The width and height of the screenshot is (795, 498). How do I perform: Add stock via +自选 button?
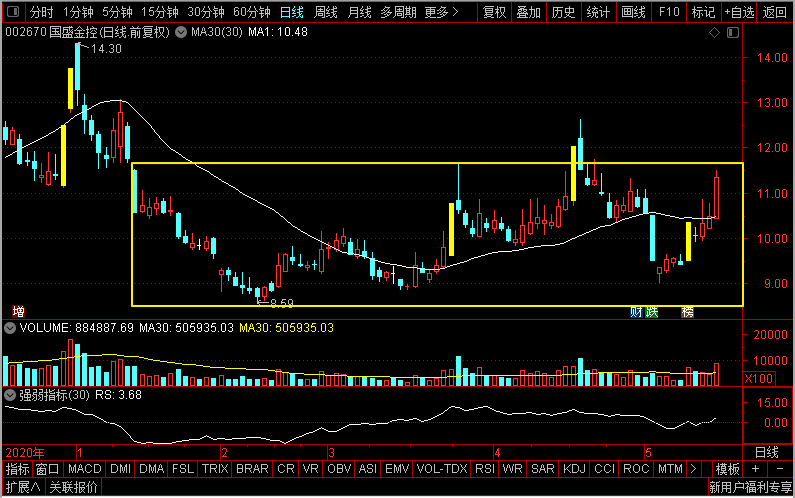(739, 12)
